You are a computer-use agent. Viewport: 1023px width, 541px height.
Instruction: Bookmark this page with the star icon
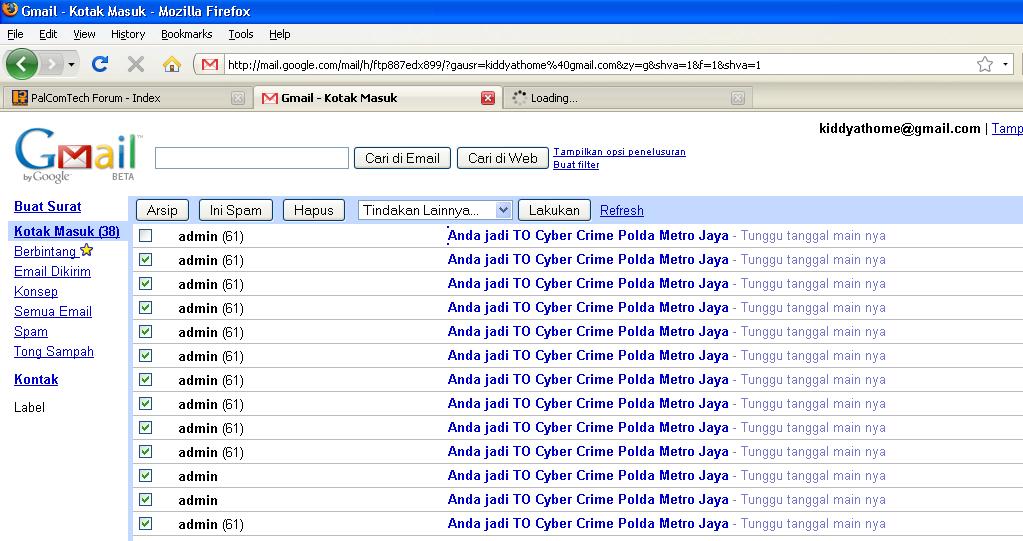(985, 64)
